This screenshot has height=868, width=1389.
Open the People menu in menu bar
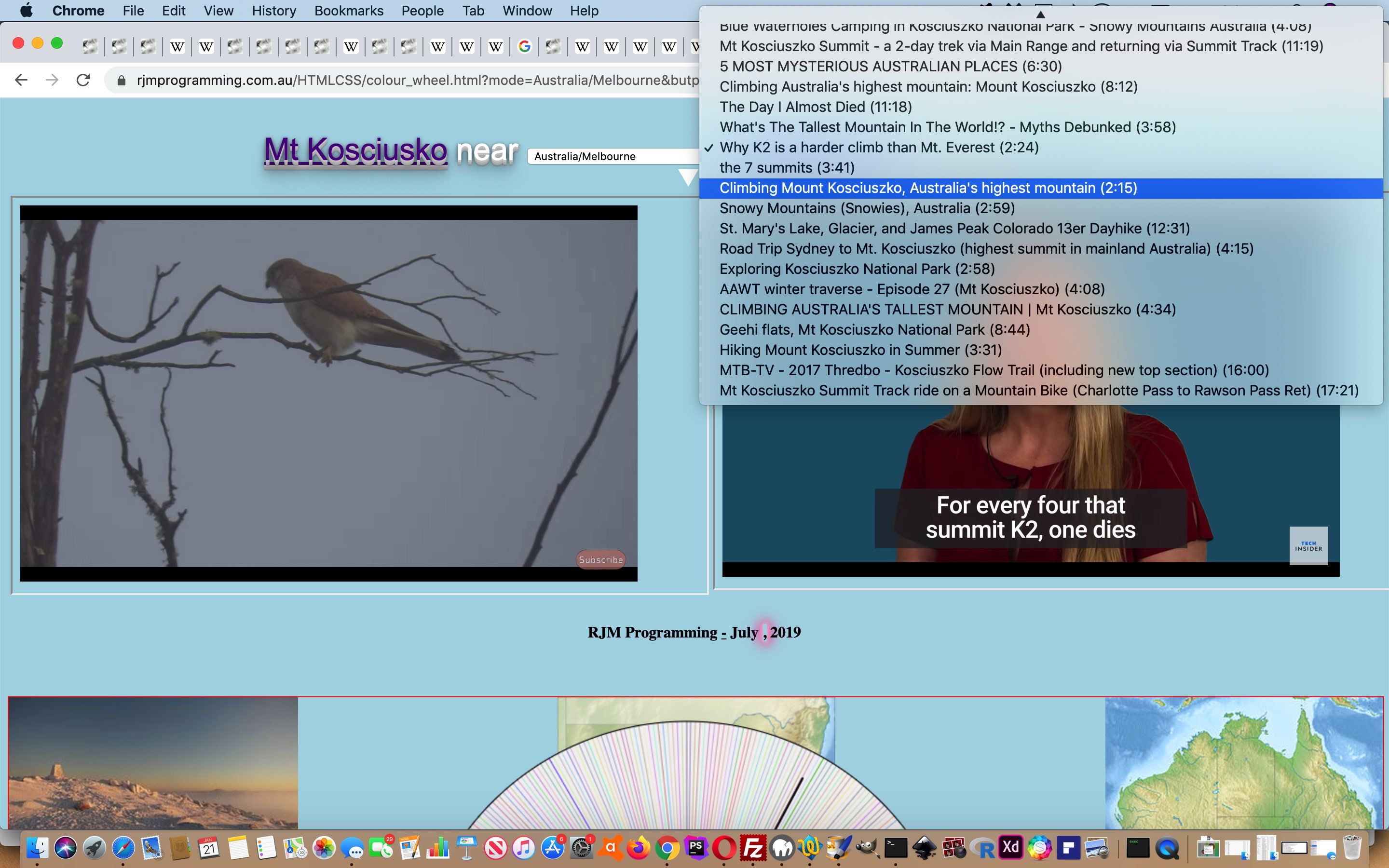point(422,10)
